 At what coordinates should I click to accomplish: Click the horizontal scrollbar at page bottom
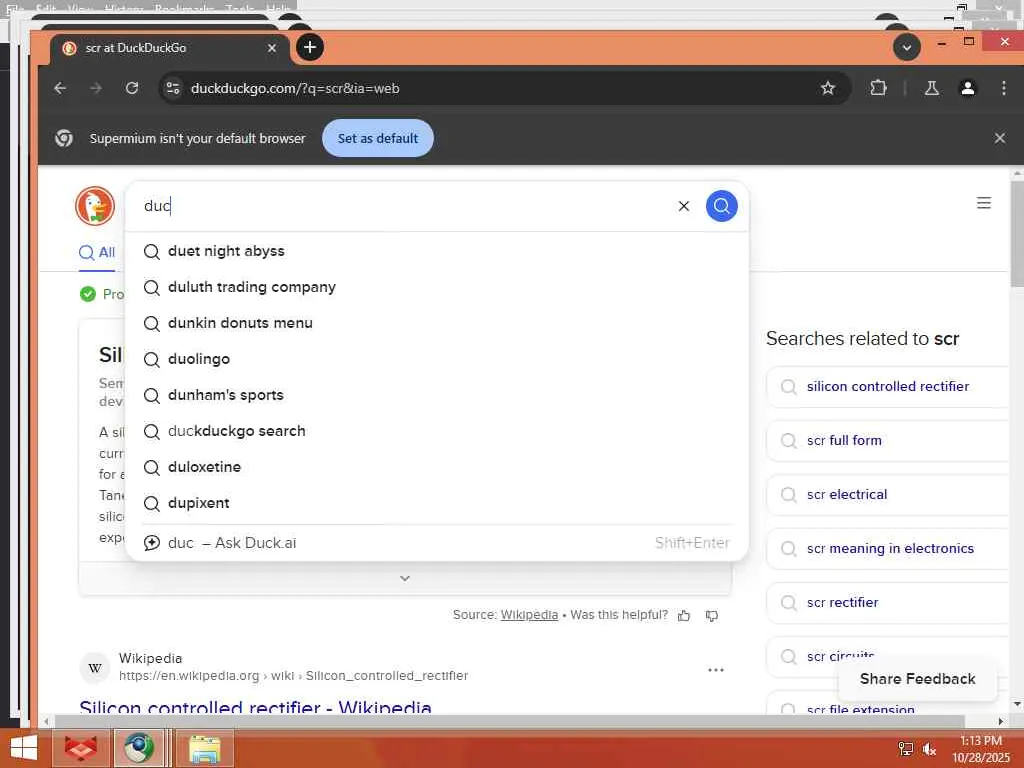coord(509,721)
